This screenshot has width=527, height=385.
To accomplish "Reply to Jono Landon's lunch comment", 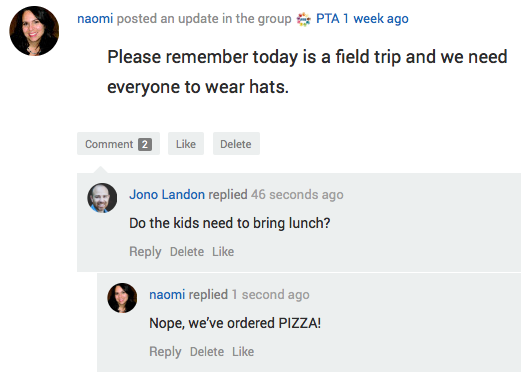I will [x=145, y=252].
